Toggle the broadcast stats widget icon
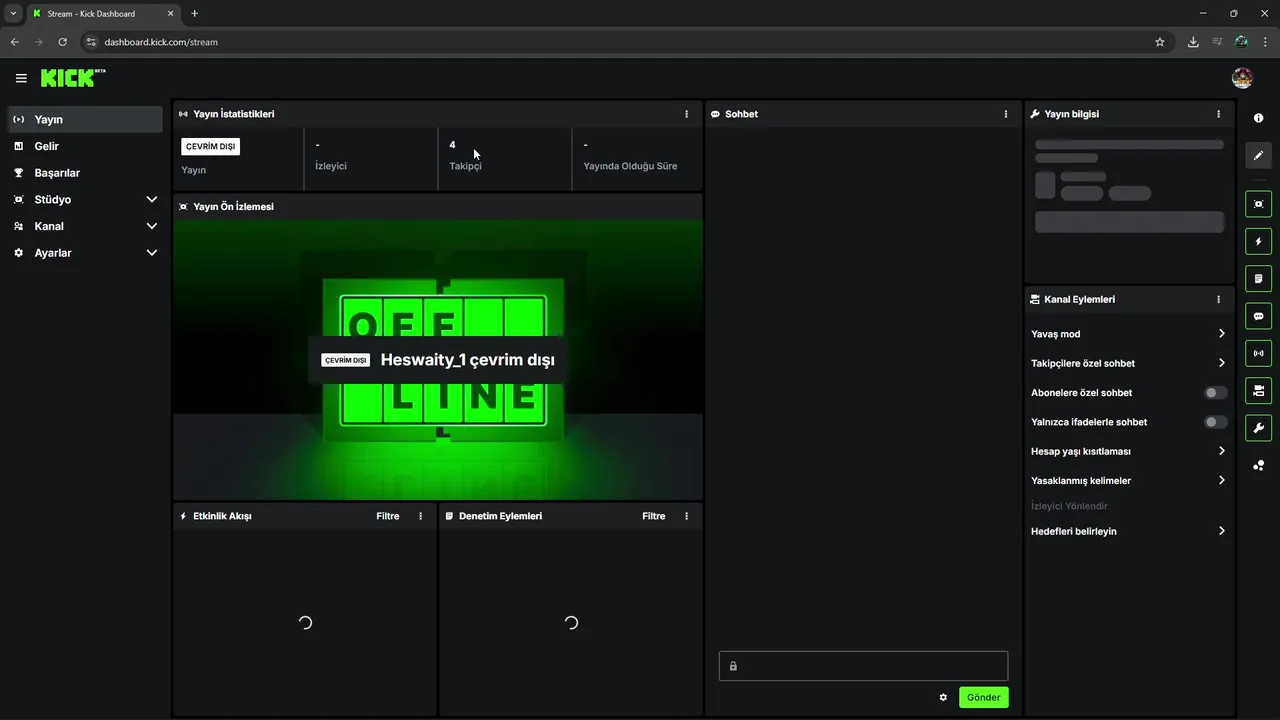Image resolution: width=1280 pixels, height=720 pixels. 1258,353
